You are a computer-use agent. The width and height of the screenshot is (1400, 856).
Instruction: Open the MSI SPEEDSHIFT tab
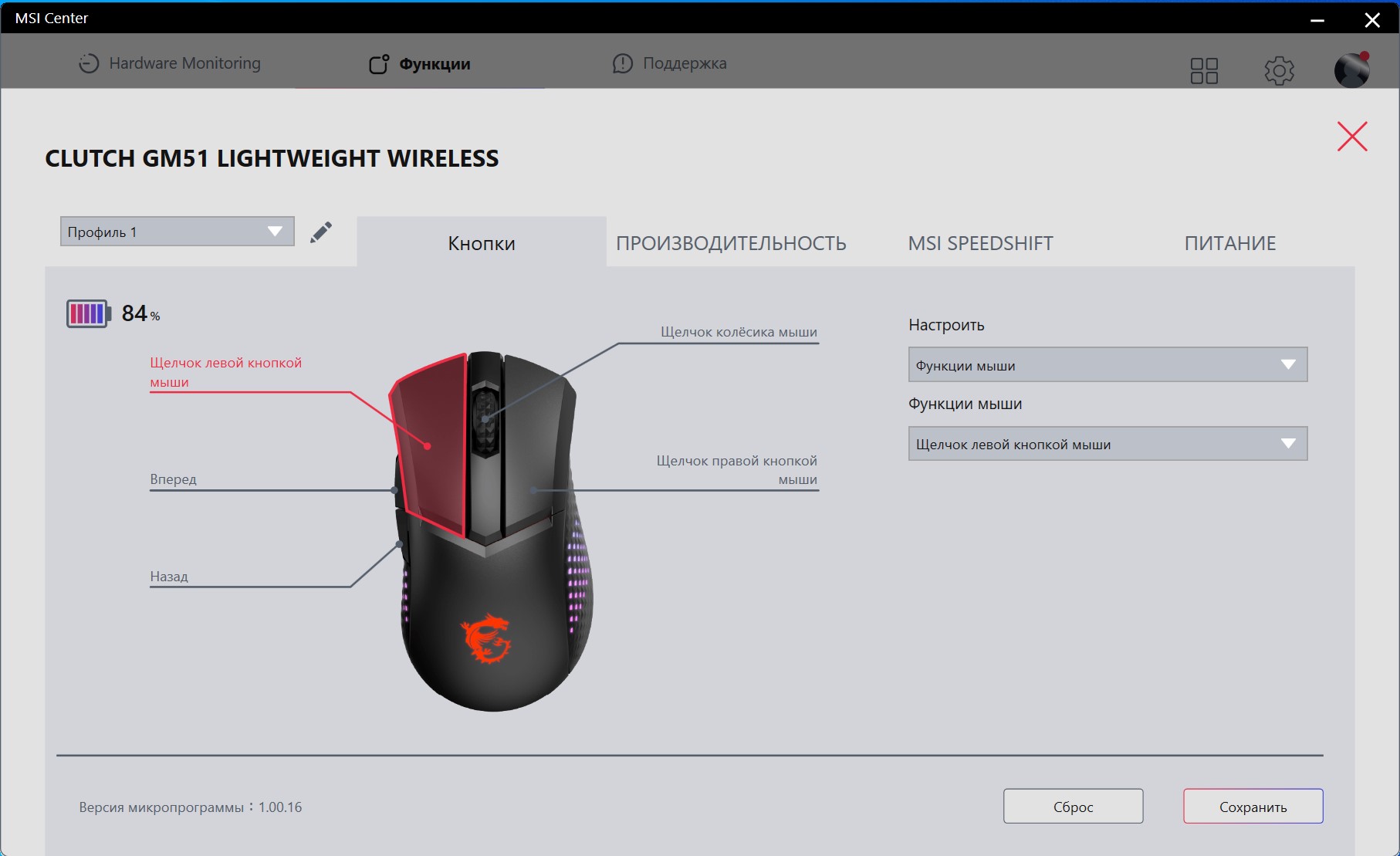[980, 243]
